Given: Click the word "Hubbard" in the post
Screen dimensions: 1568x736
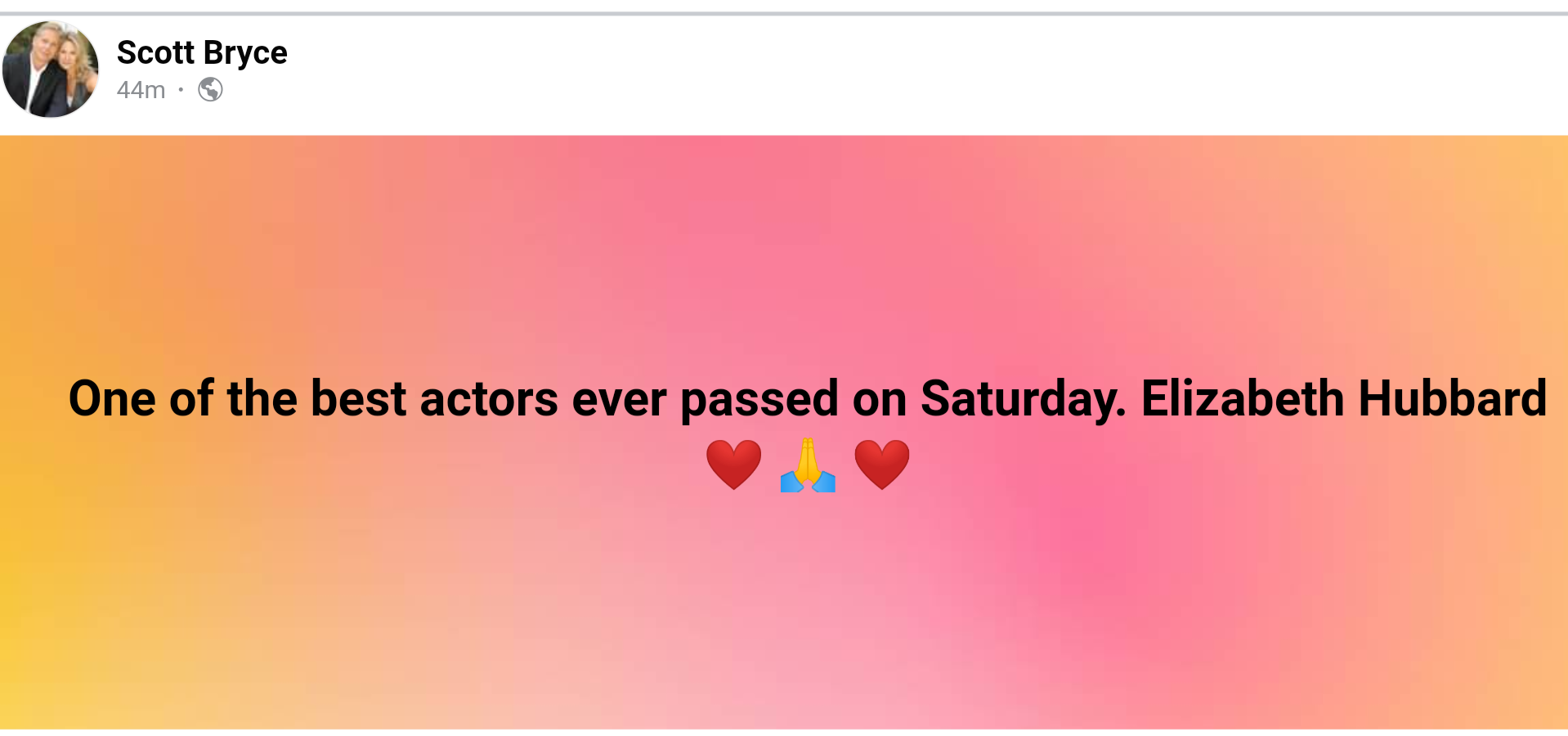Looking at the screenshot, I should pyautogui.click(x=1452, y=399).
